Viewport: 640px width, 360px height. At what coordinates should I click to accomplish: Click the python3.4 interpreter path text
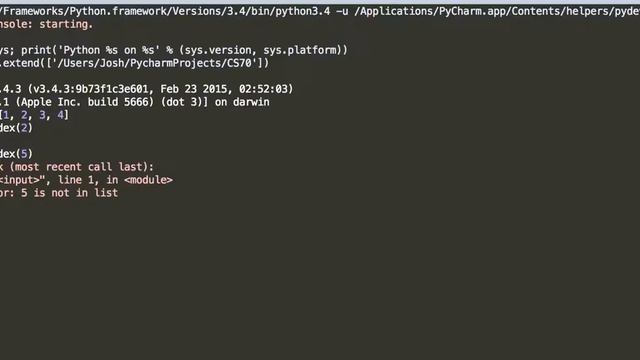[165, 11]
